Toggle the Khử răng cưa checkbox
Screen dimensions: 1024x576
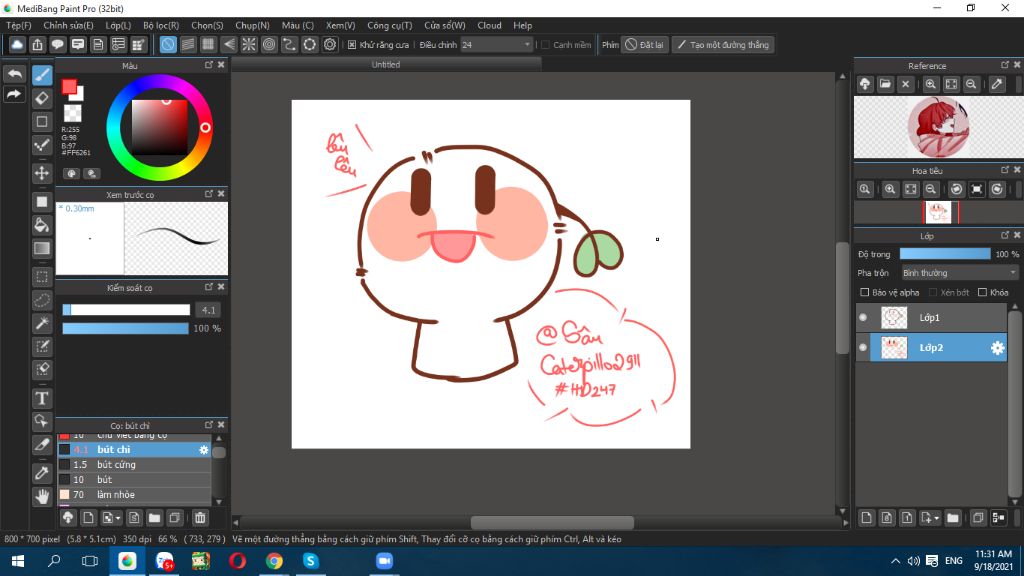coord(352,45)
